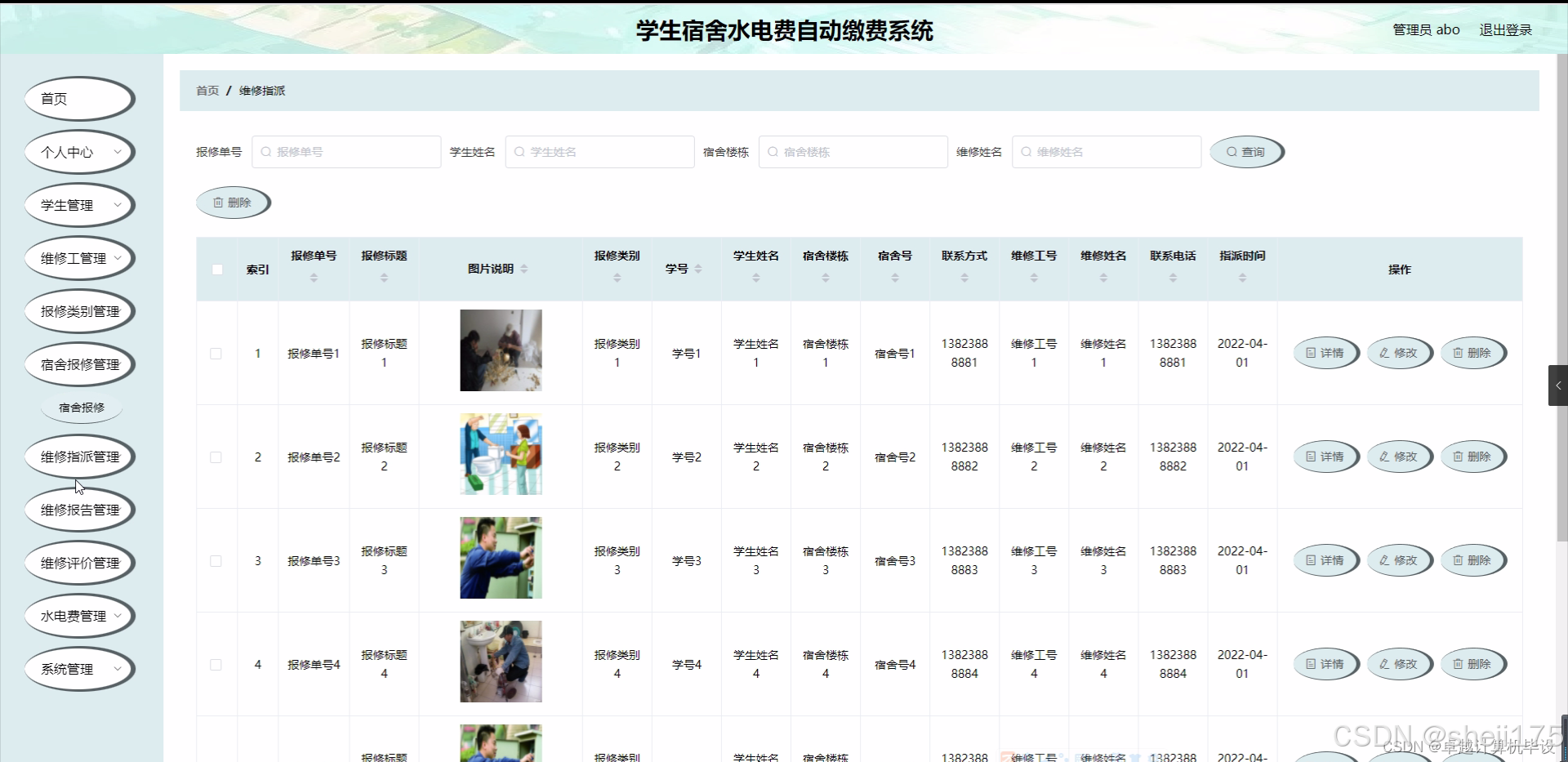Viewport: 1568px width, 762px height.
Task: Expand the 水电费管理 sidebar menu
Action: (x=79, y=616)
